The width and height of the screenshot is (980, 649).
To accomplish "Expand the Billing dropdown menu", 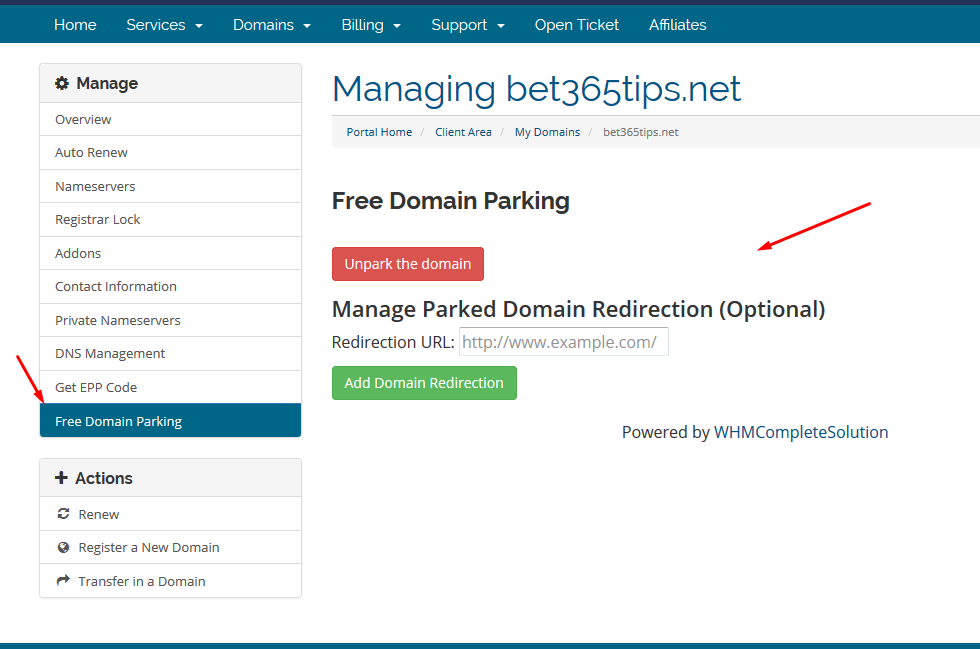I will point(371,25).
